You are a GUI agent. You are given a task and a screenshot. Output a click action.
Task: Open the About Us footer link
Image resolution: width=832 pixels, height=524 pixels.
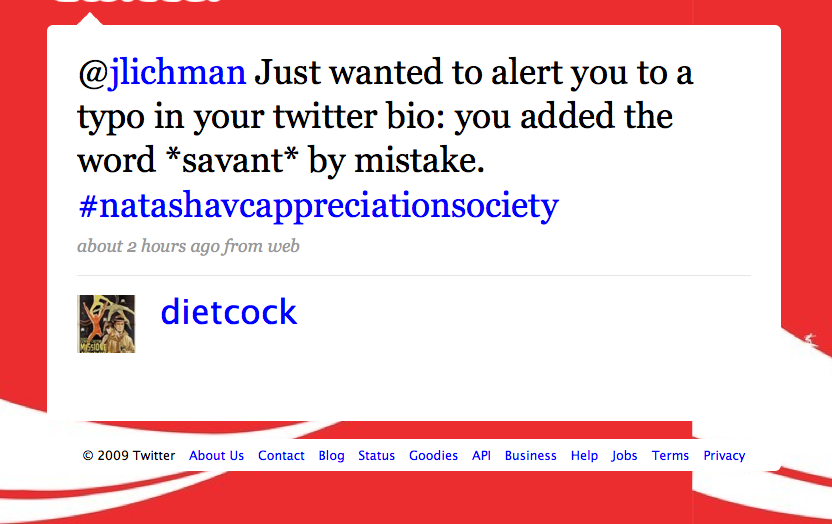coord(216,456)
